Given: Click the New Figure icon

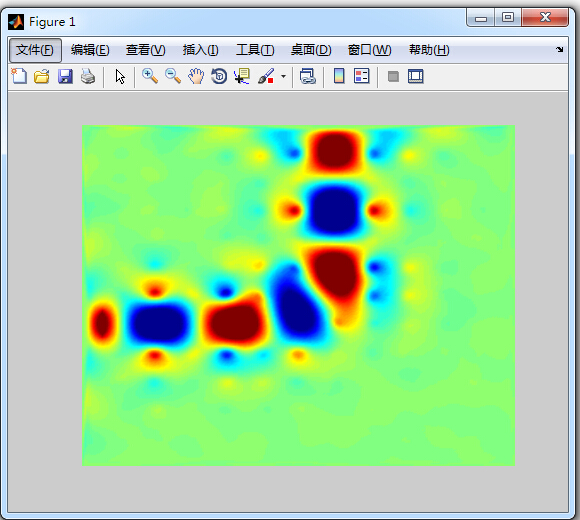Looking at the screenshot, I should pyautogui.click(x=19, y=77).
